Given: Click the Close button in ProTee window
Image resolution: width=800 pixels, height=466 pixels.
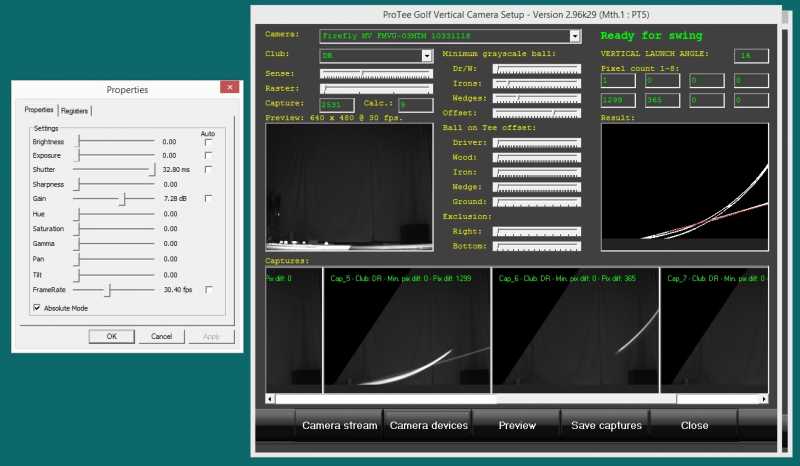Looking at the screenshot, I should click(694, 425).
